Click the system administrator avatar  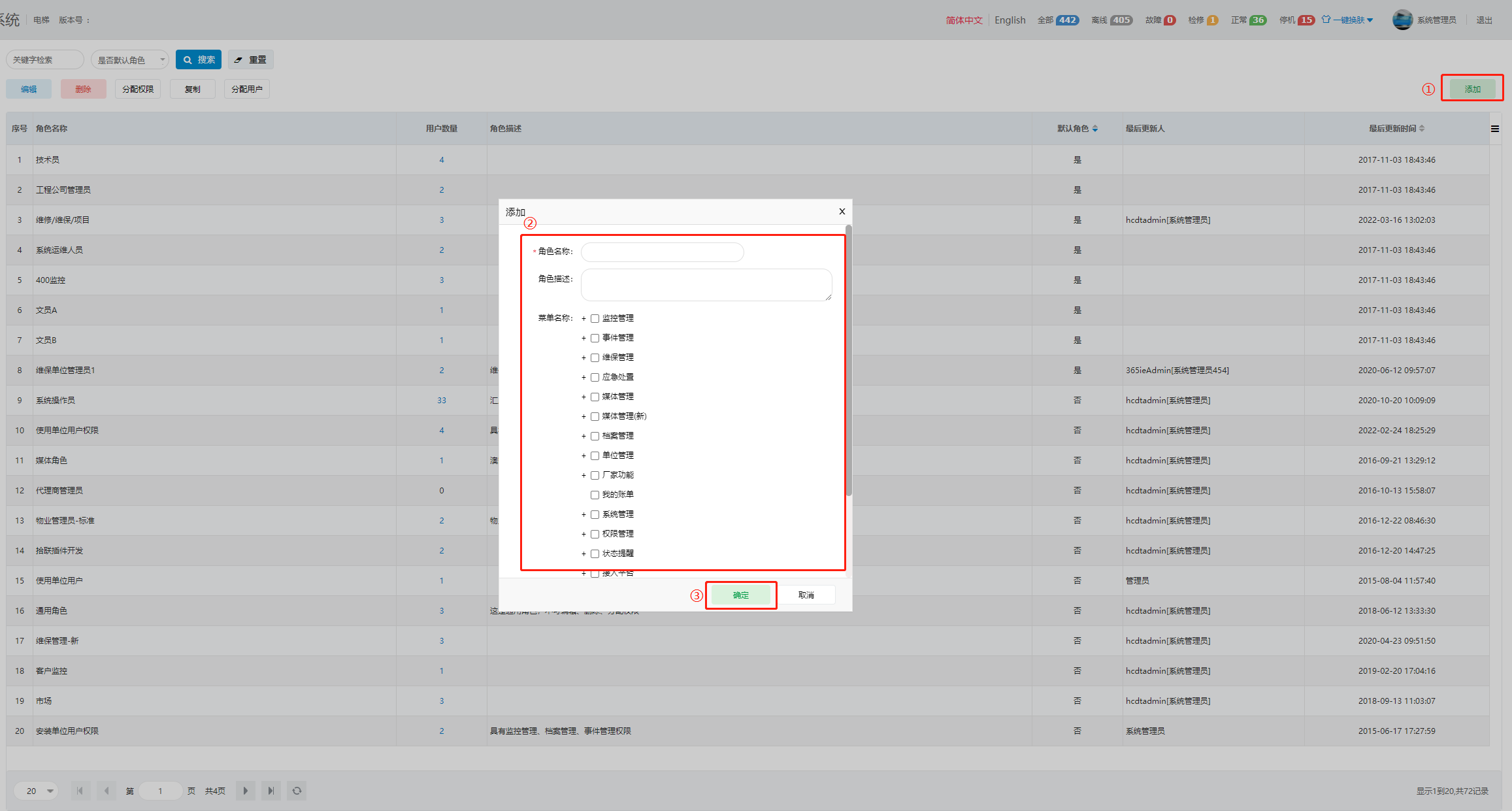1402,20
